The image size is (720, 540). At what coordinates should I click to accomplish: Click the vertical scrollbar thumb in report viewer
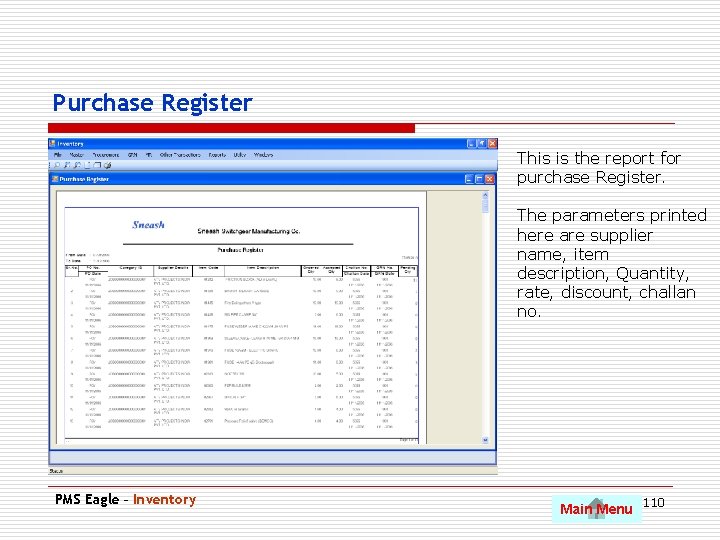click(x=485, y=206)
